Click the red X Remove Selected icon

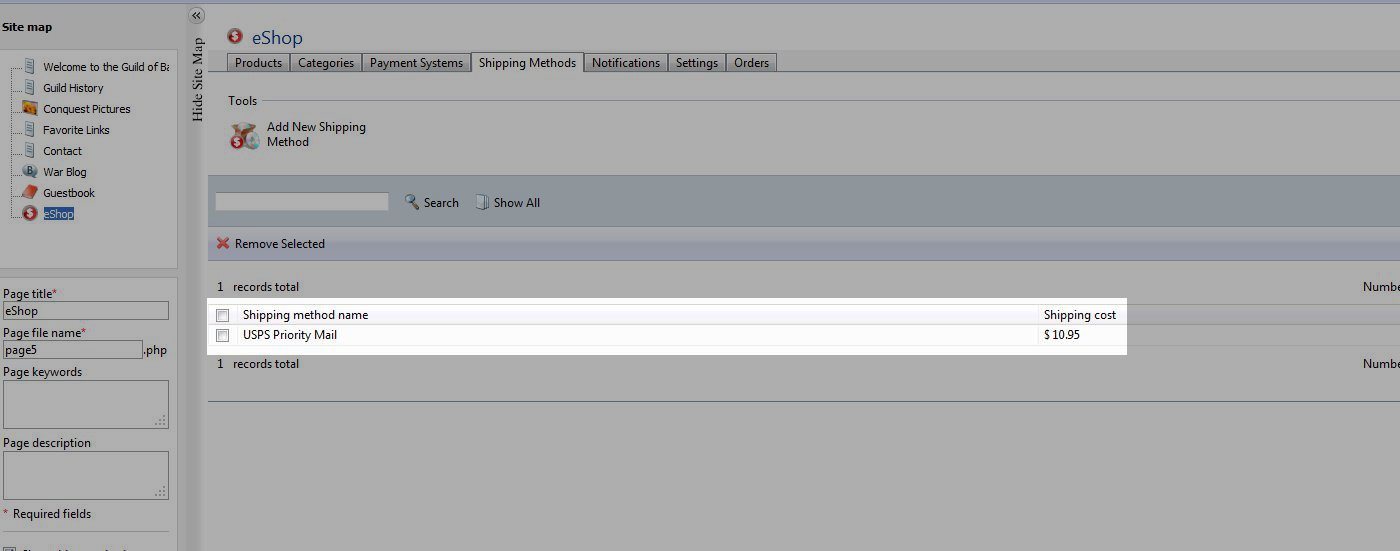[223, 243]
